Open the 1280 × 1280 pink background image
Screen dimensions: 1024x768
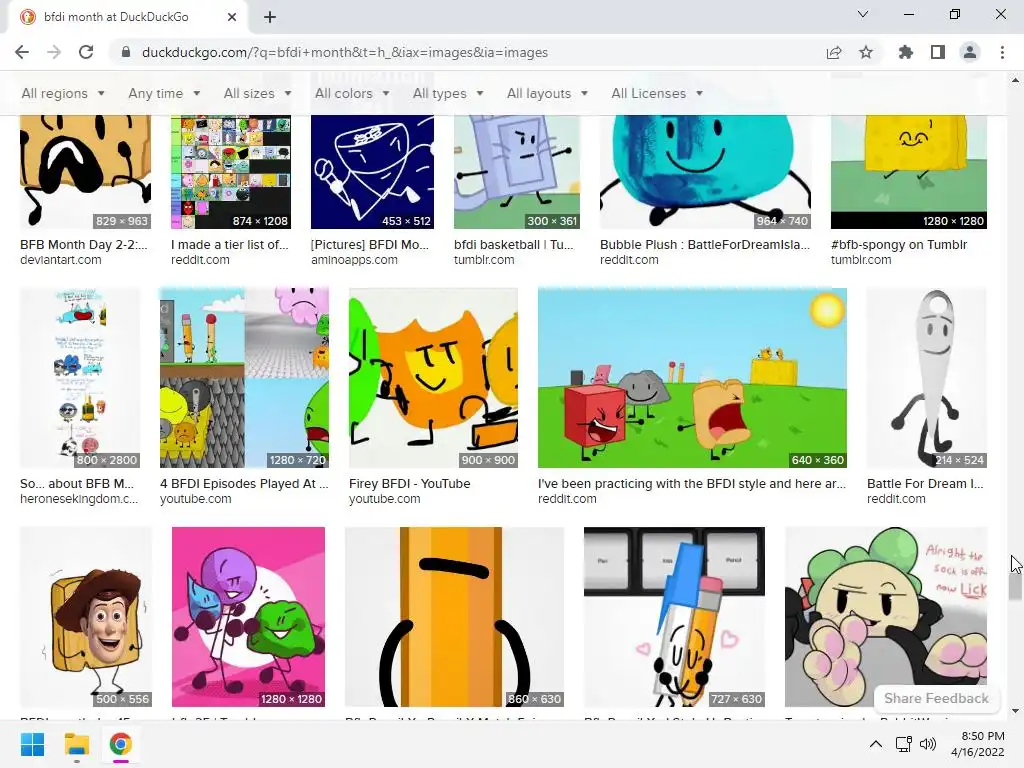coord(248,616)
